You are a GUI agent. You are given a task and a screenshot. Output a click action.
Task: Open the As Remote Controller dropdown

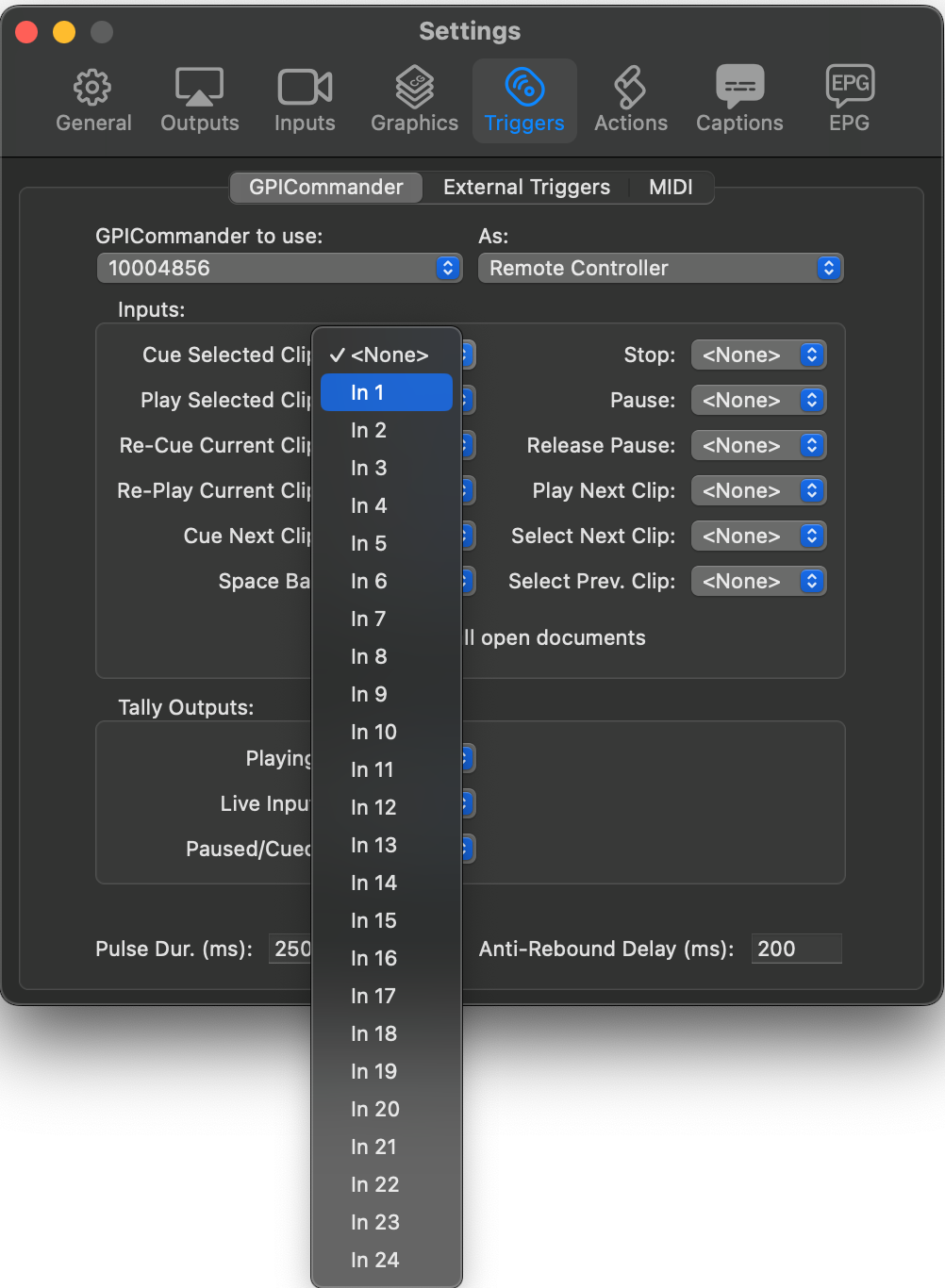pos(660,268)
